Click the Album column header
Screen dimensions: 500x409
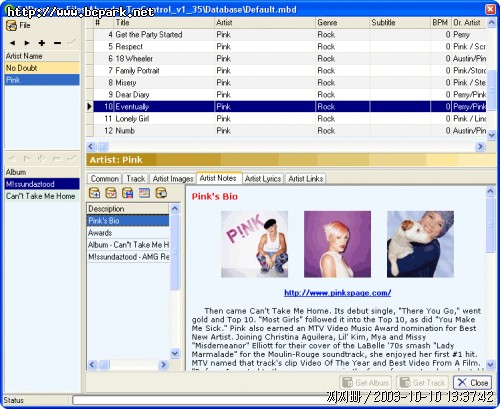pos(42,172)
